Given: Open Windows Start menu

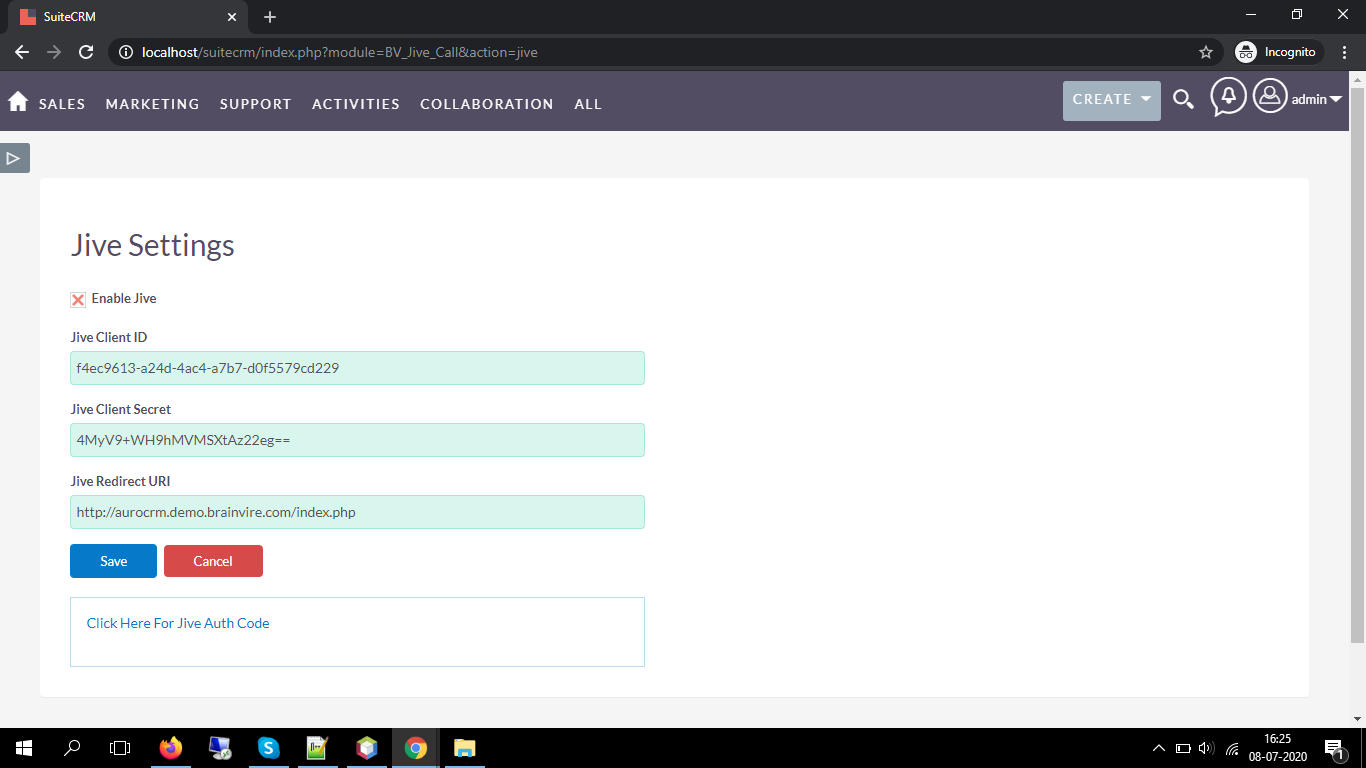Looking at the screenshot, I should pyautogui.click(x=23, y=748).
